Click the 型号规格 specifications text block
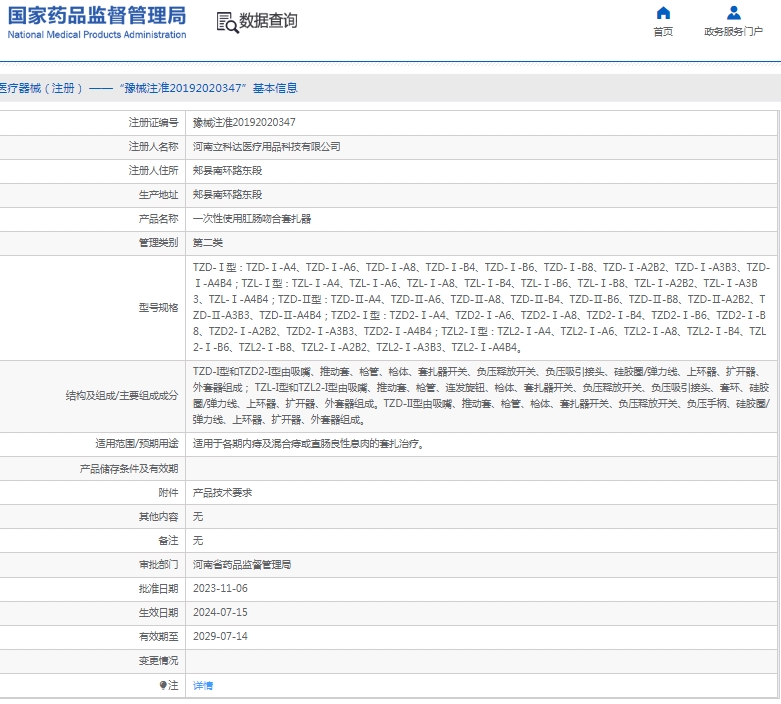 [481, 307]
